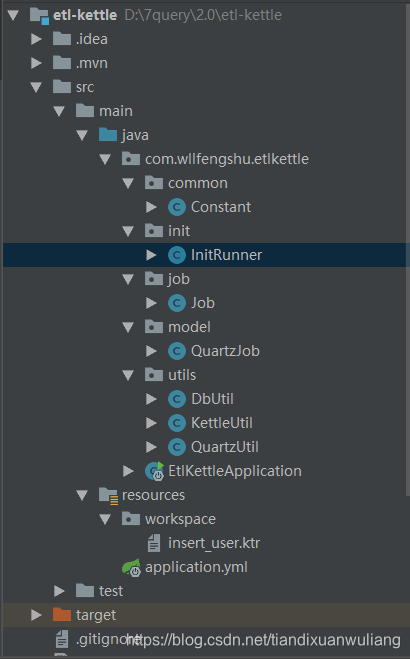
Task: Click the etl-kettle project module icon
Action: [x=39, y=16]
